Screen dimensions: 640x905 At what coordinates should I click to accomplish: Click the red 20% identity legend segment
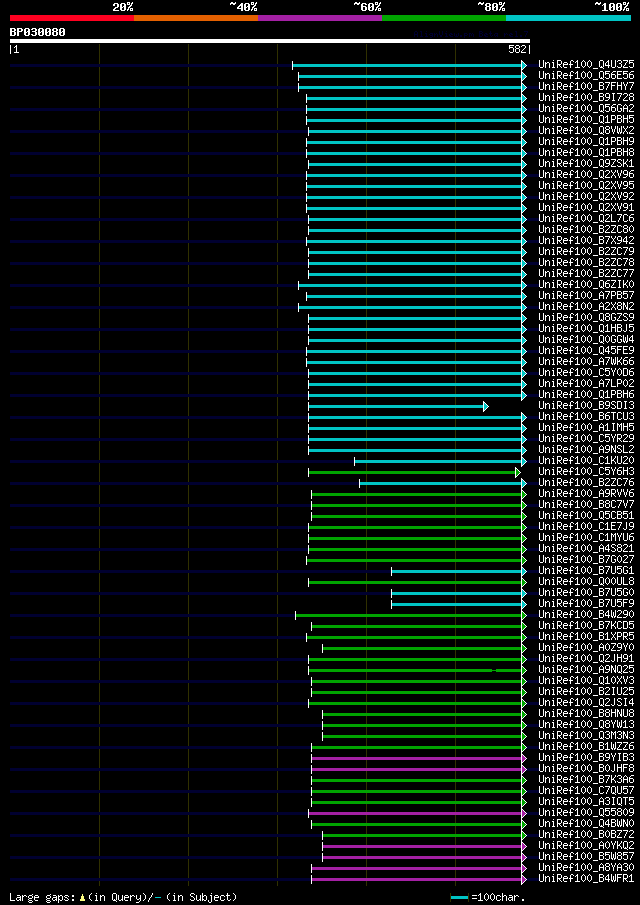coord(72,18)
